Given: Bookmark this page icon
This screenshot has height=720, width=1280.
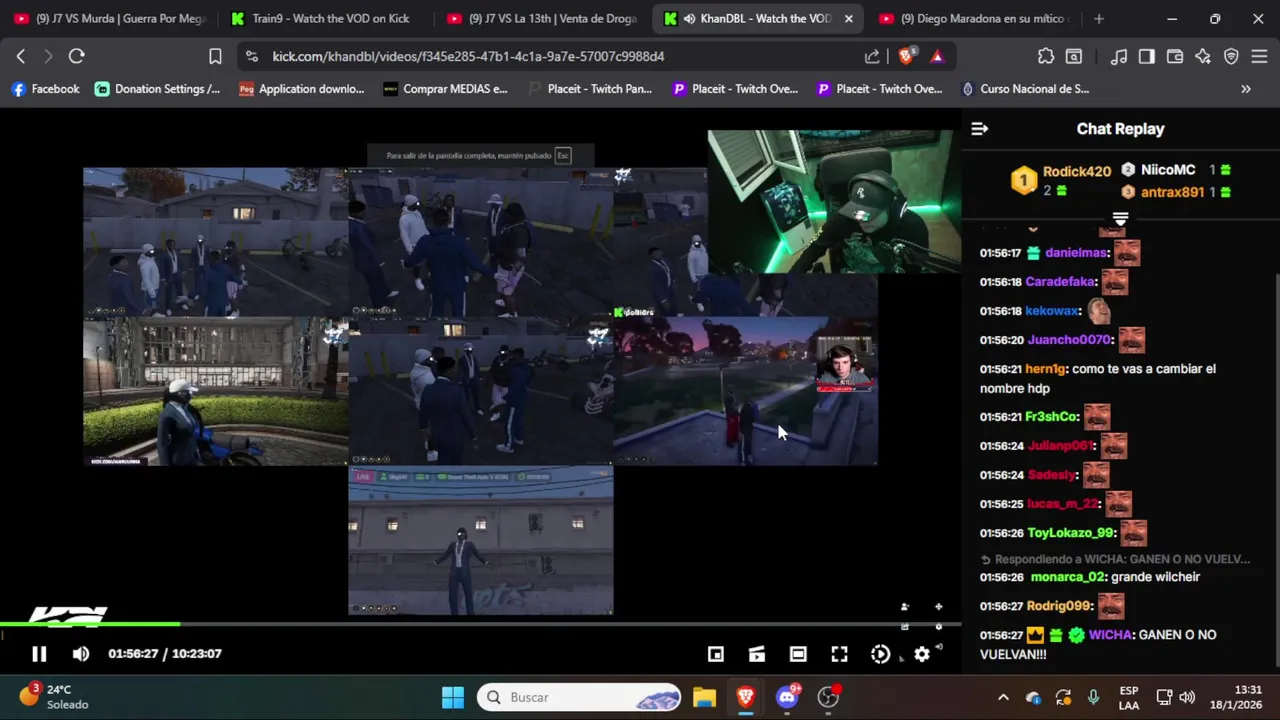Looking at the screenshot, I should pos(215,56).
